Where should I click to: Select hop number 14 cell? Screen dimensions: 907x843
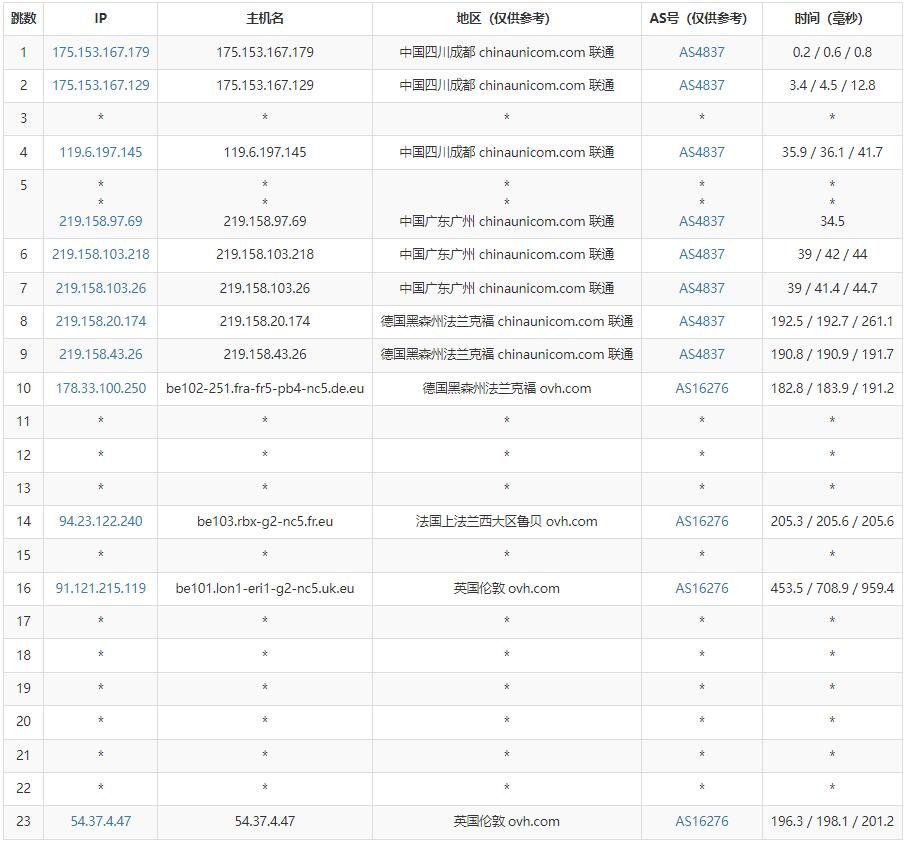(24, 521)
